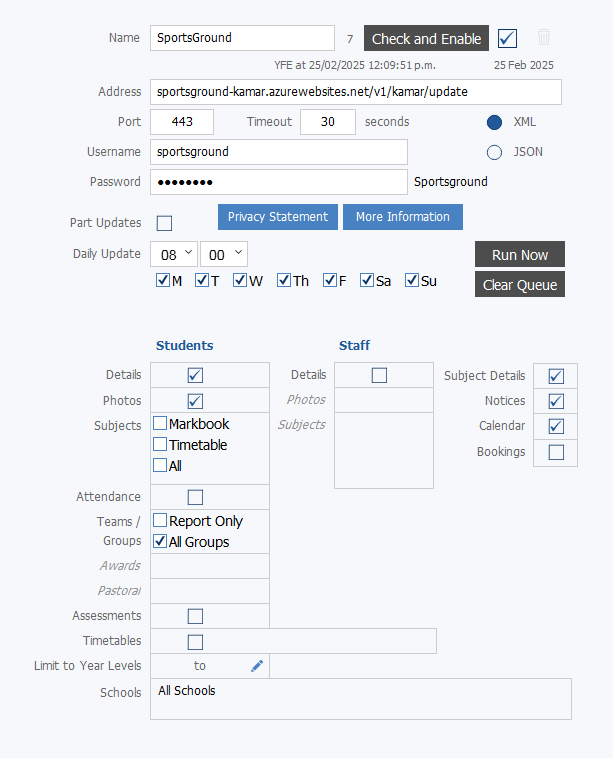The image size is (613, 758).
Task: Click the More Information button
Action: click(403, 217)
